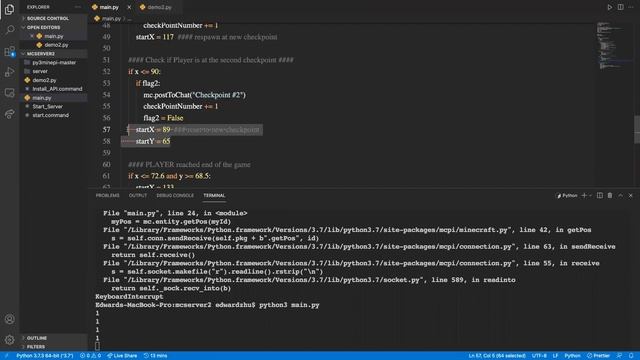This screenshot has width=640, height=360.
Task: Click breadcrumb ellipsis after main.py
Action: coord(130,19)
